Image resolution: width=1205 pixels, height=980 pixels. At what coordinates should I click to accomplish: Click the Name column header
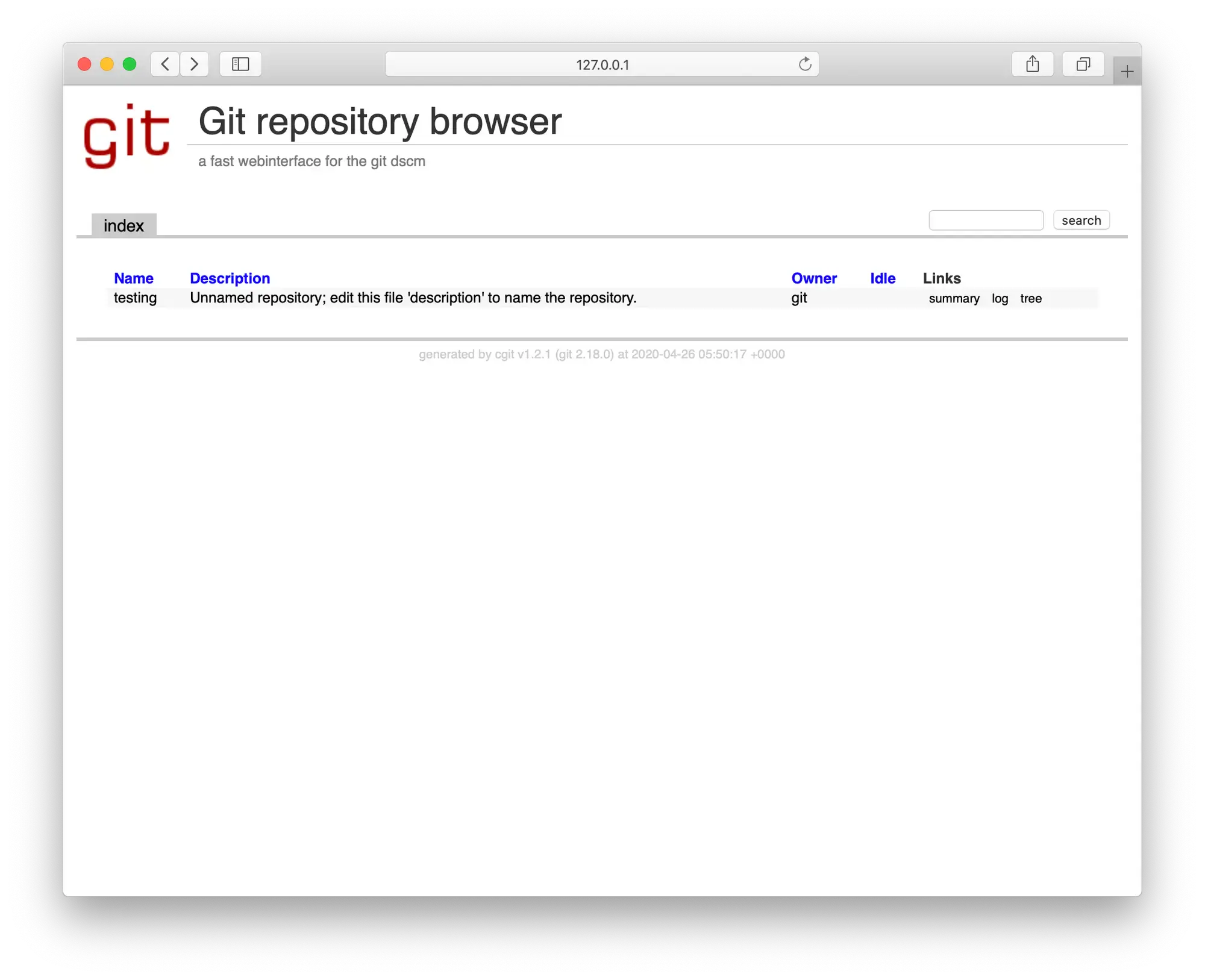pyautogui.click(x=133, y=278)
